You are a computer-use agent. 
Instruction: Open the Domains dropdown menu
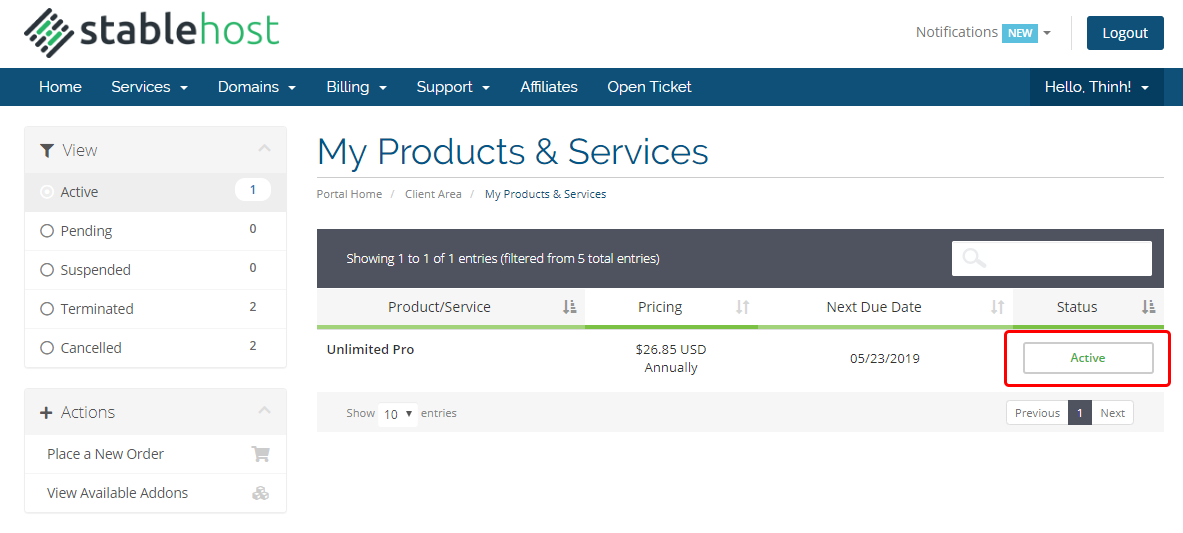(x=257, y=87)
